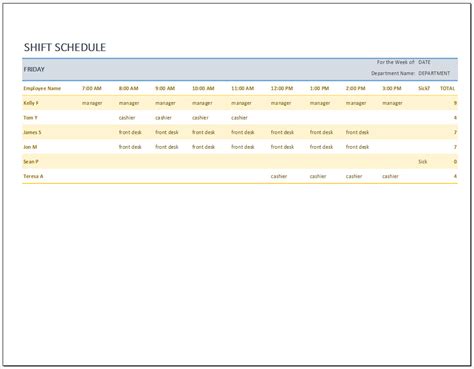Viewport: 474px width, 369px height.
Task: Select the DATE placeholder value
Action: coord(424,62)
